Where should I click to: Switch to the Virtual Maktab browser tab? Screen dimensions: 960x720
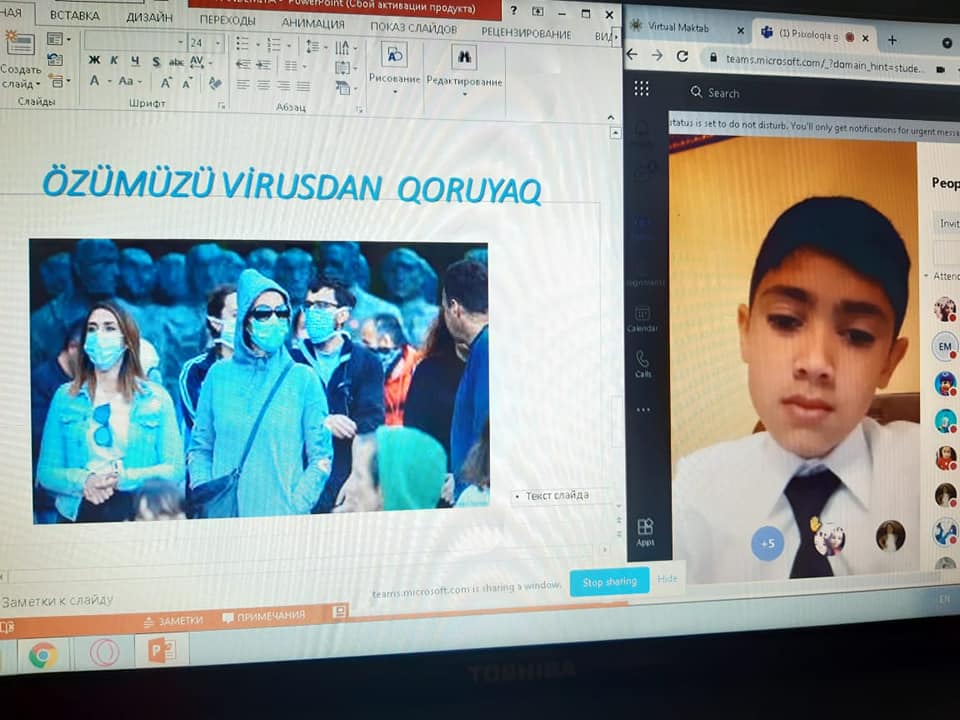(x=686, y=27)
